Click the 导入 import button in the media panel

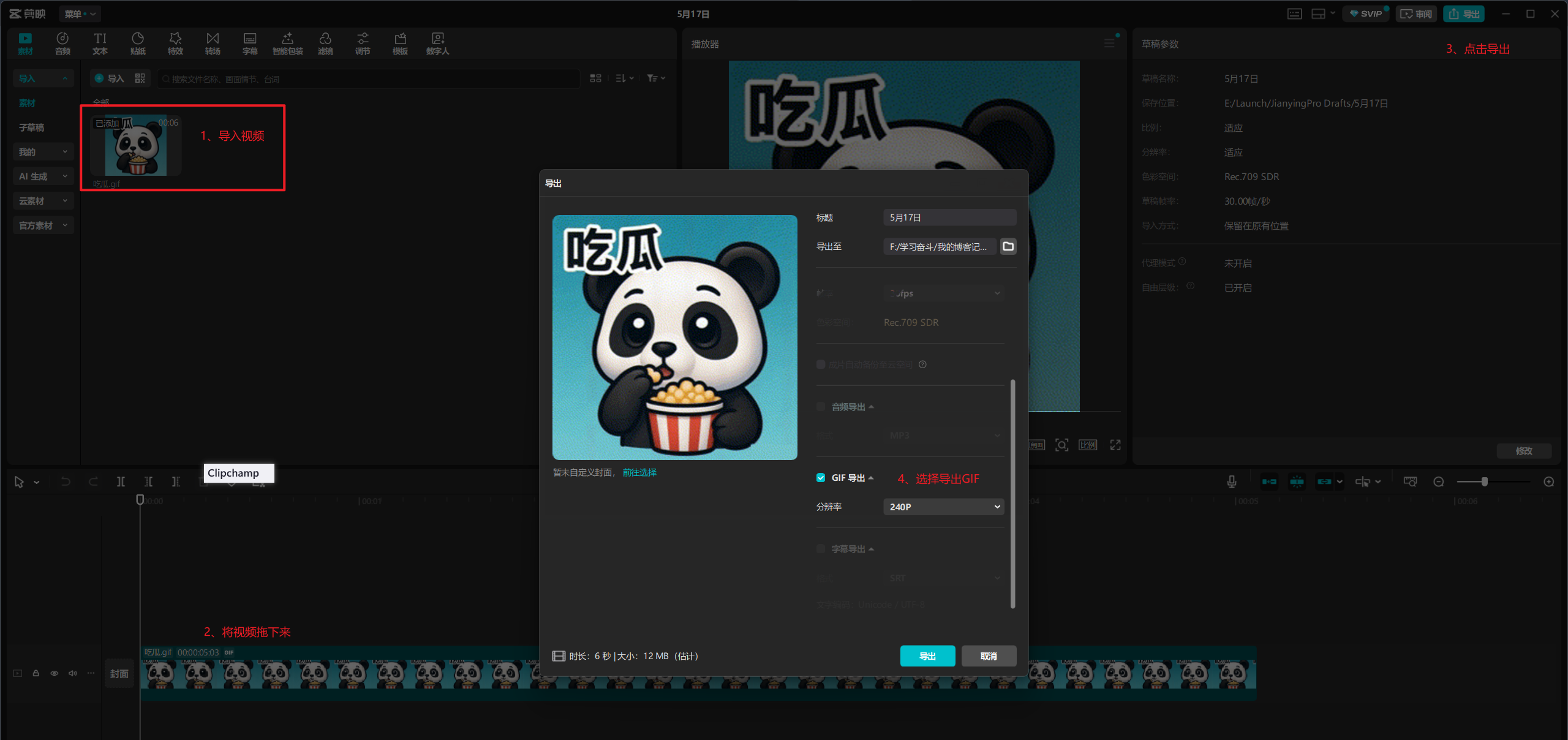[110, 78]
